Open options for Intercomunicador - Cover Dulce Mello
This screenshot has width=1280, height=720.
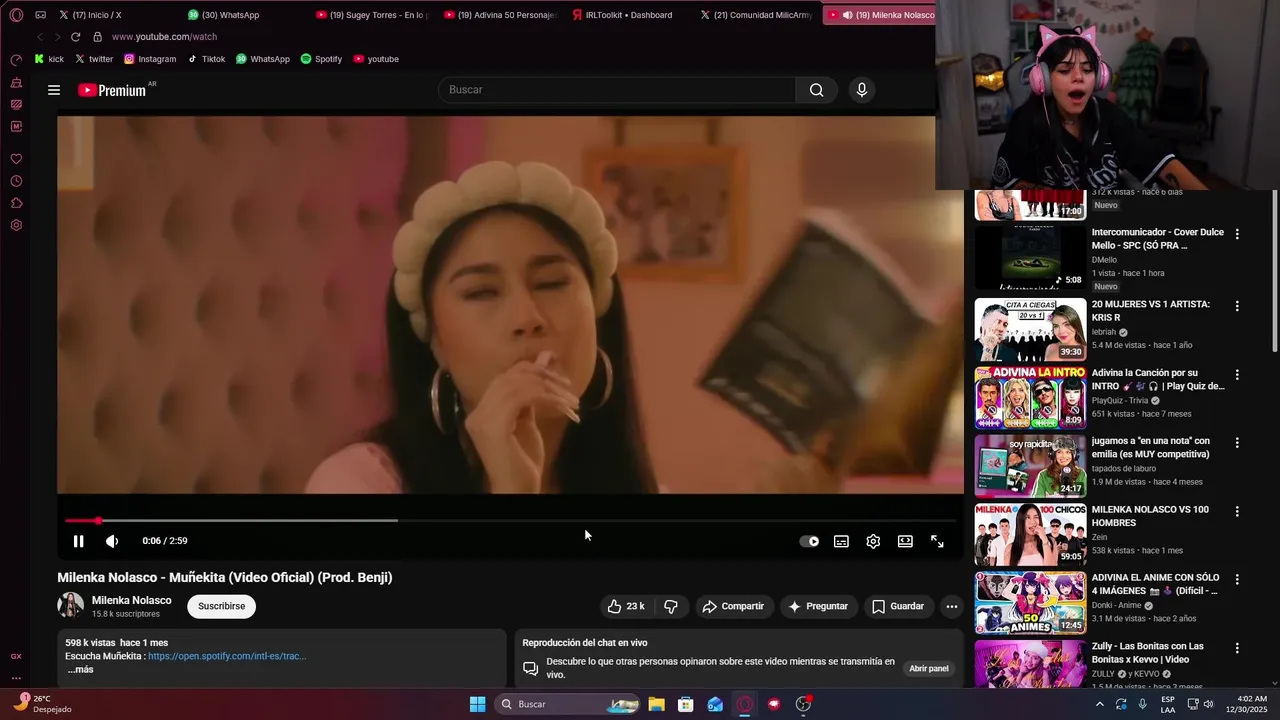pyautogui.click(x=1237, y=234)
